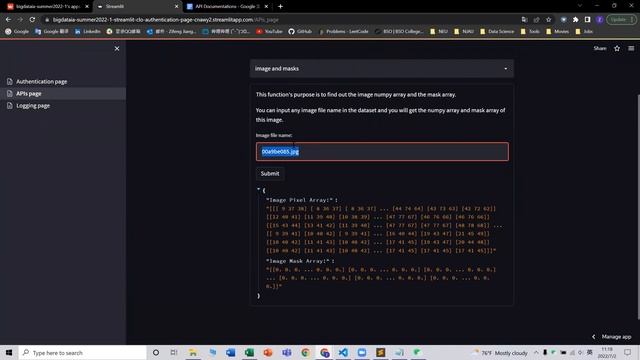Open the NEU bookmark folder
640x360 pixels.
click(439, 31)
